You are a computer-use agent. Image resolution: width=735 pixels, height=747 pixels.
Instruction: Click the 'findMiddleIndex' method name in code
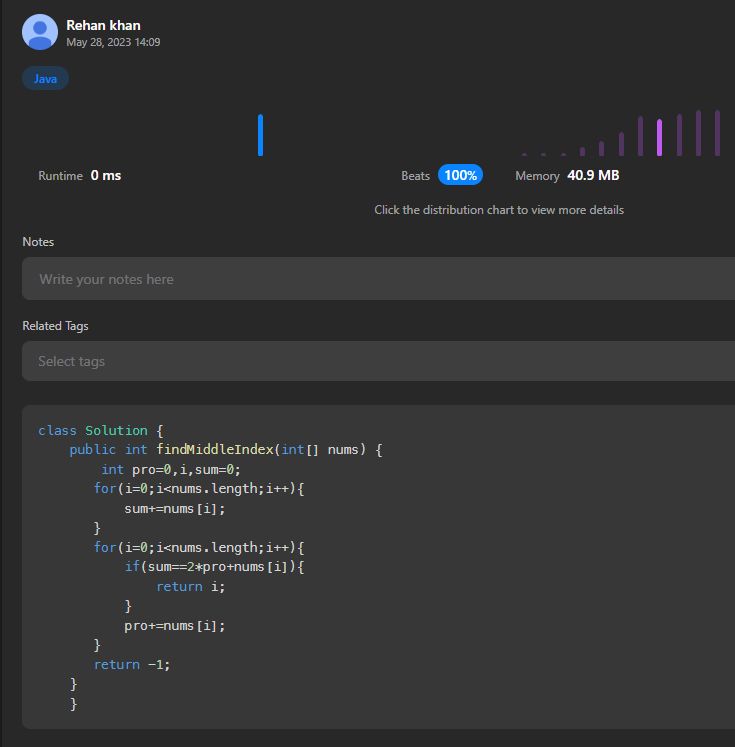(x=215, y=449)
